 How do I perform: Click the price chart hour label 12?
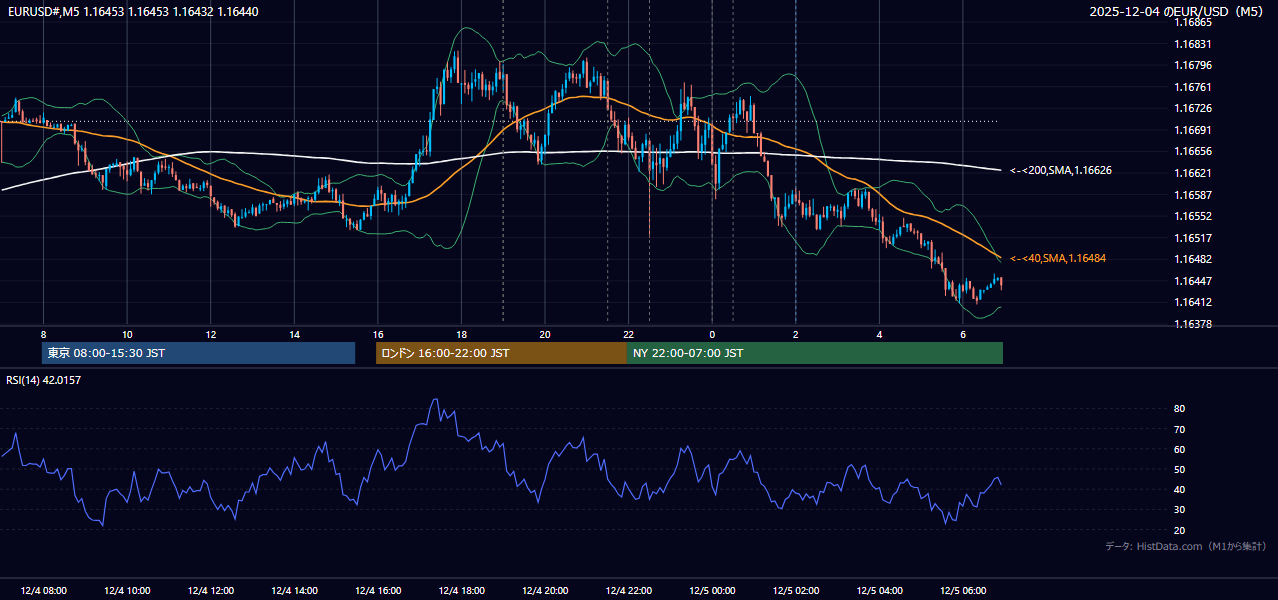[210, 334]
